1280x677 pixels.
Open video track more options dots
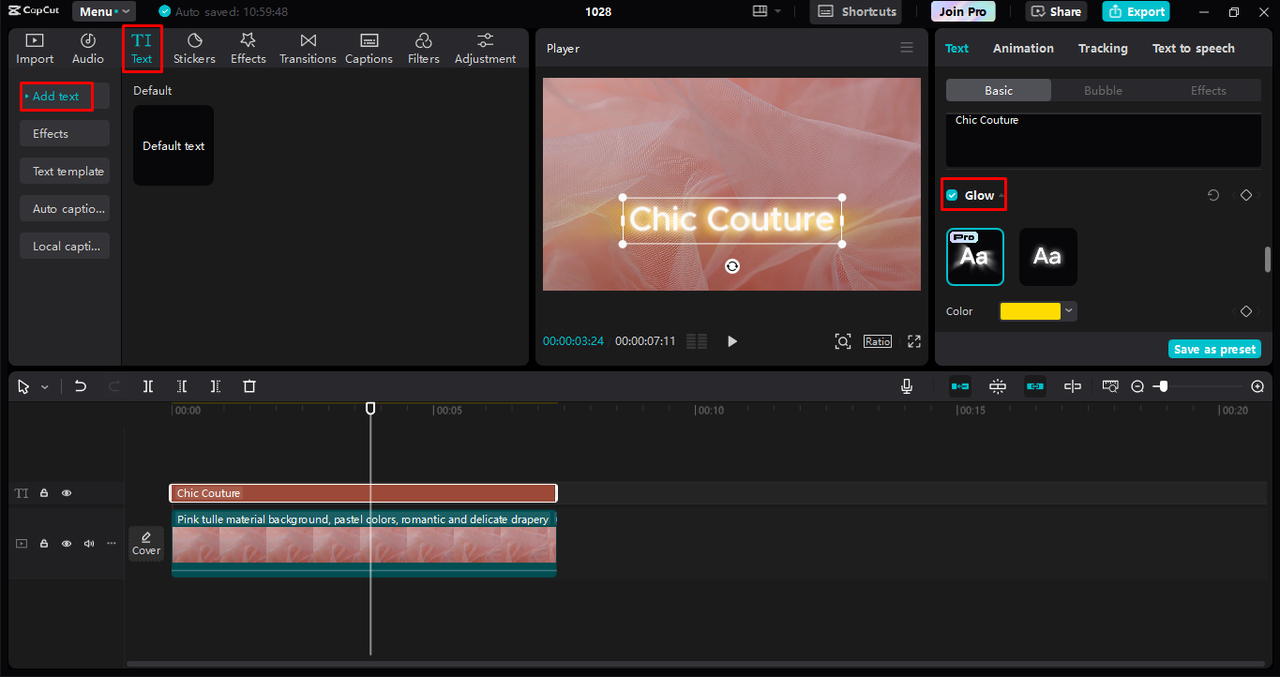(111, 543)
